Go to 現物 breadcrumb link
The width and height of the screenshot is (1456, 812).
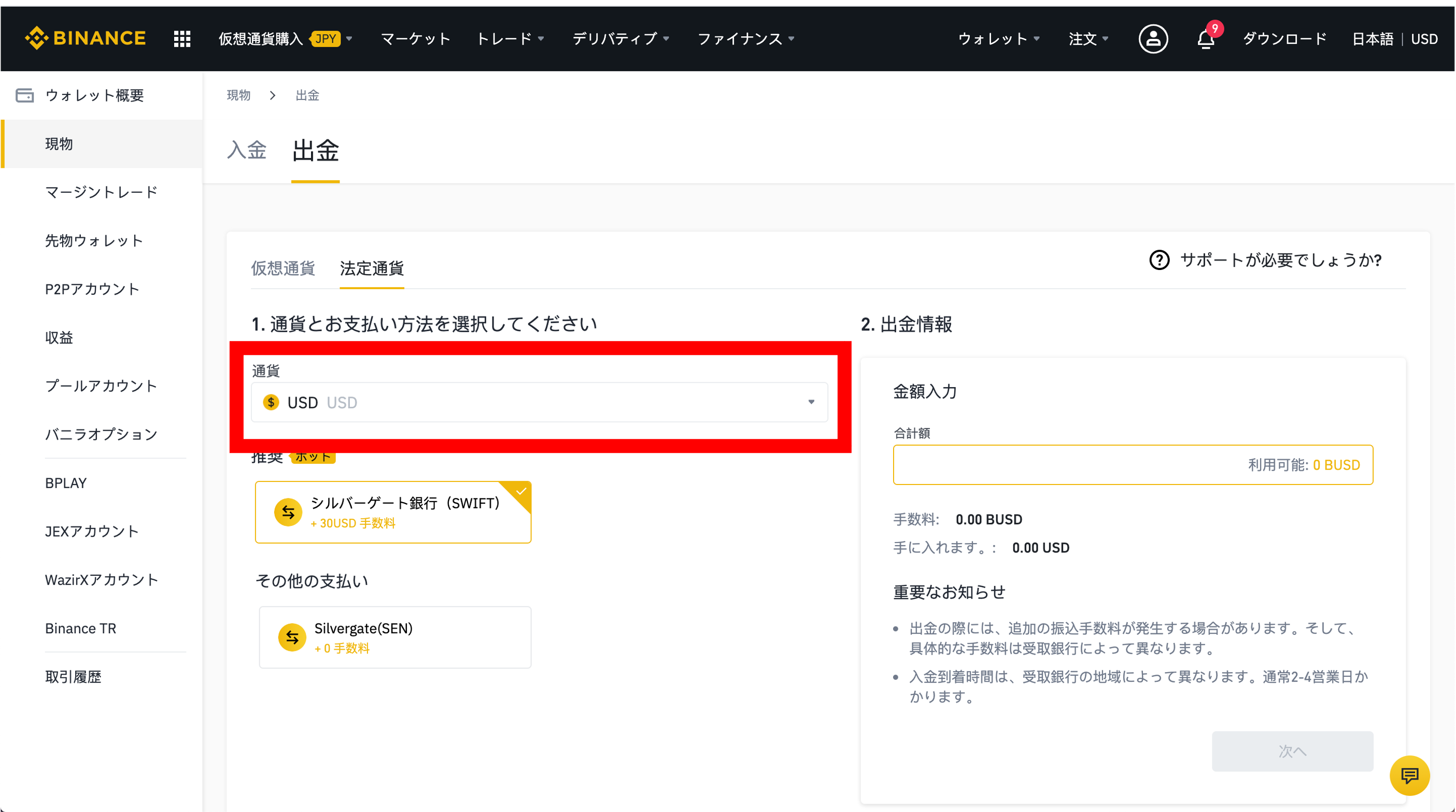238,95
